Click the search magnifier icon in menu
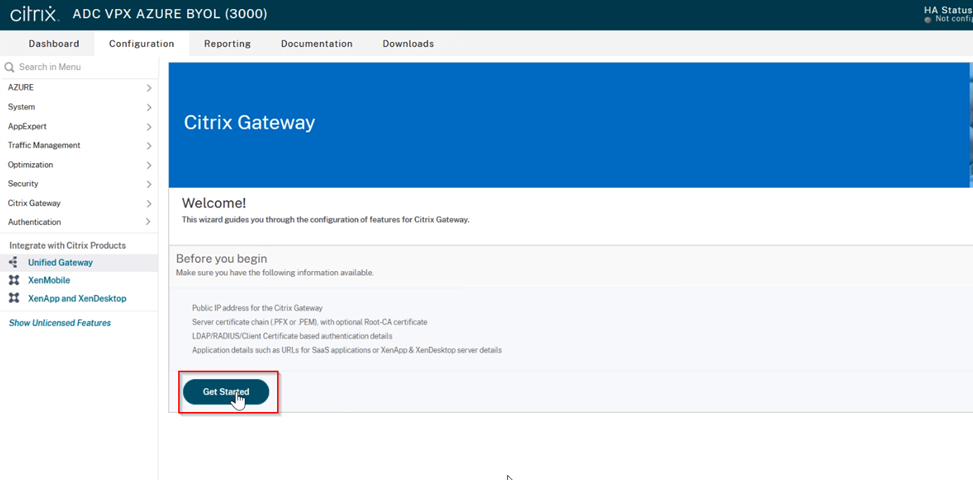 click(x=9, y=67)
